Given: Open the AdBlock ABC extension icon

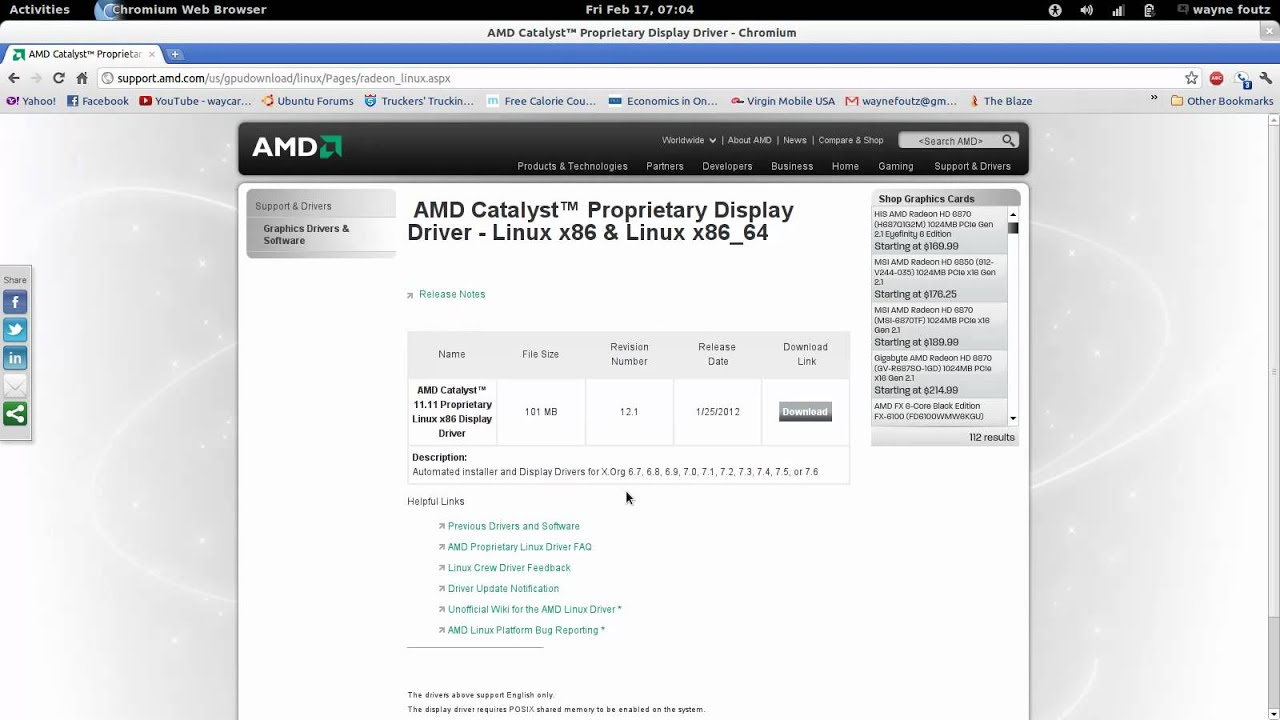Looking at the screenshot, I should [x=1217, y=78].
